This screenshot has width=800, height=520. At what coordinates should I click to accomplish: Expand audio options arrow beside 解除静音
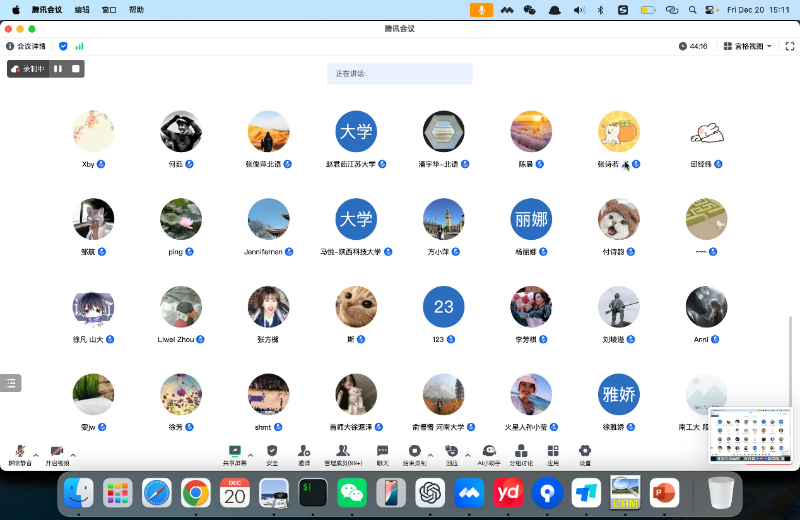click(x=36, y=455)
